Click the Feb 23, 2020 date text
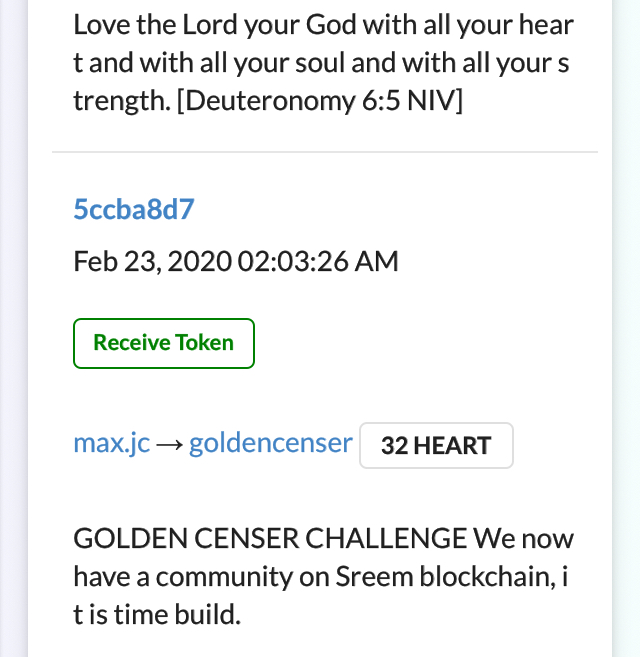Screen dimensions: 640x657 (153, 261)
